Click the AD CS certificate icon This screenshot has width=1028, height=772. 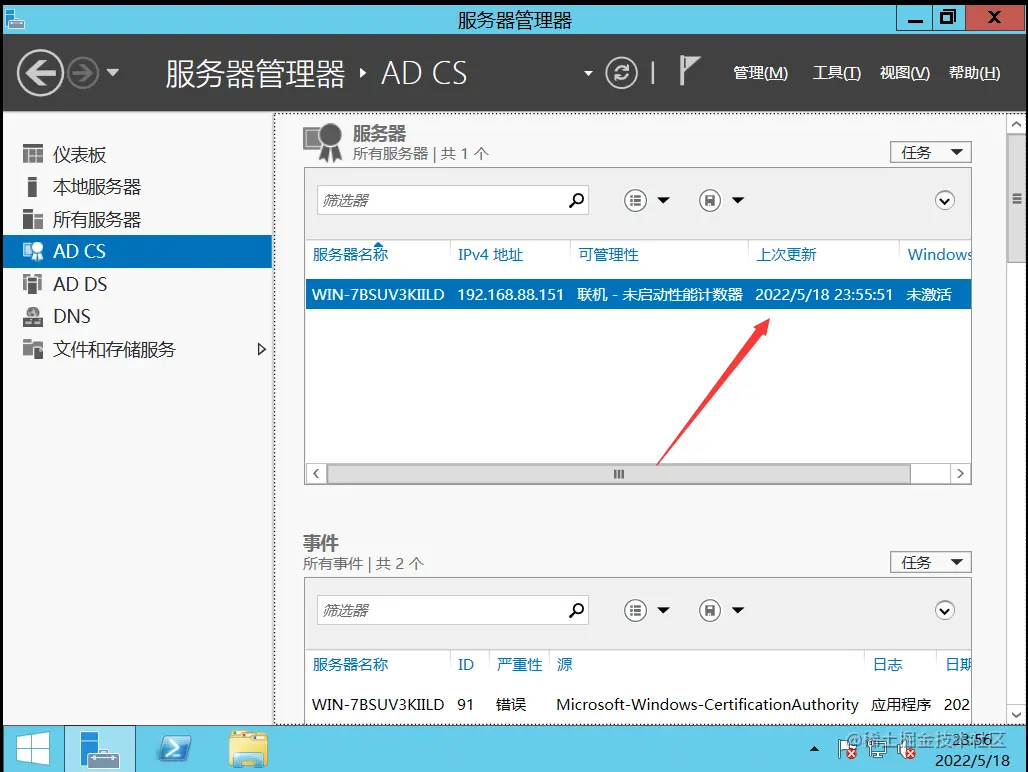pyautogui.click(x=33, y=252)
